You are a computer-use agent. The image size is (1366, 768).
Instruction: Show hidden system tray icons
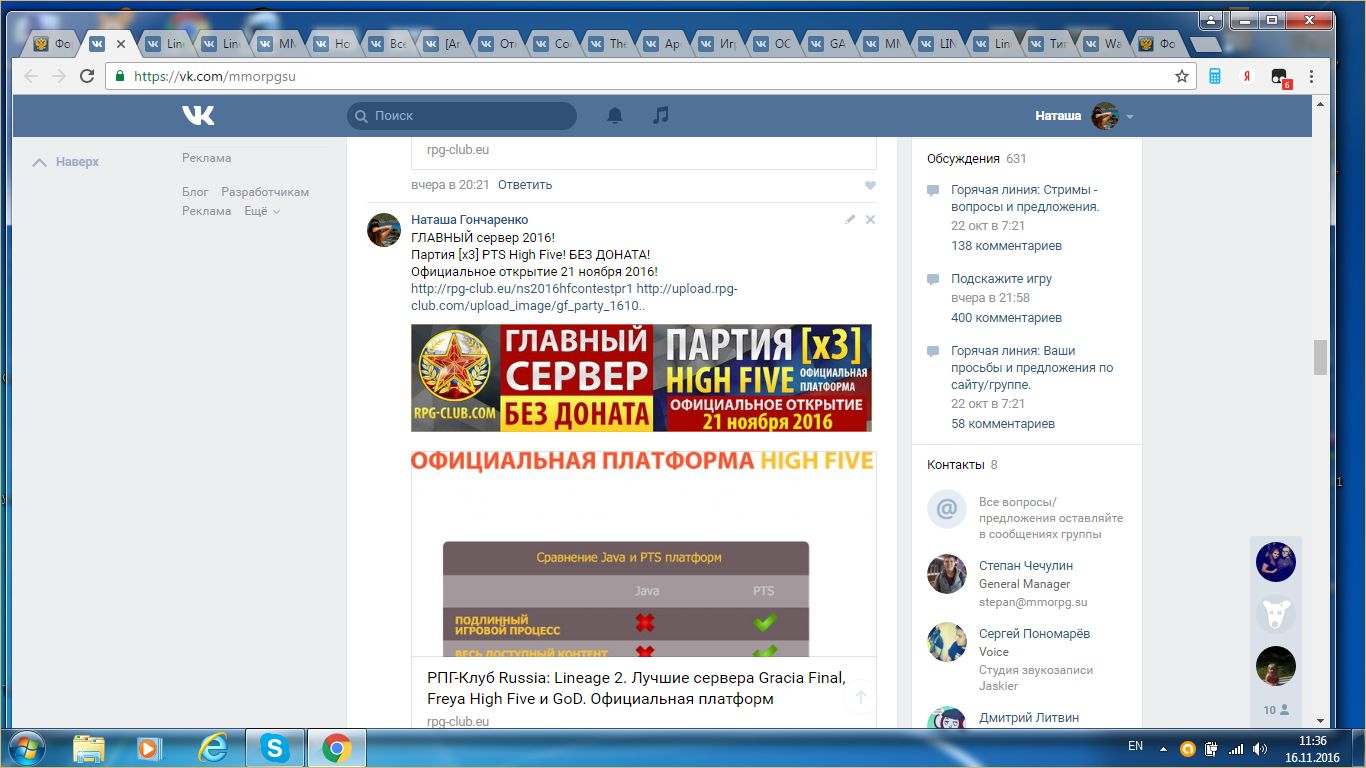coord(1163,748)
